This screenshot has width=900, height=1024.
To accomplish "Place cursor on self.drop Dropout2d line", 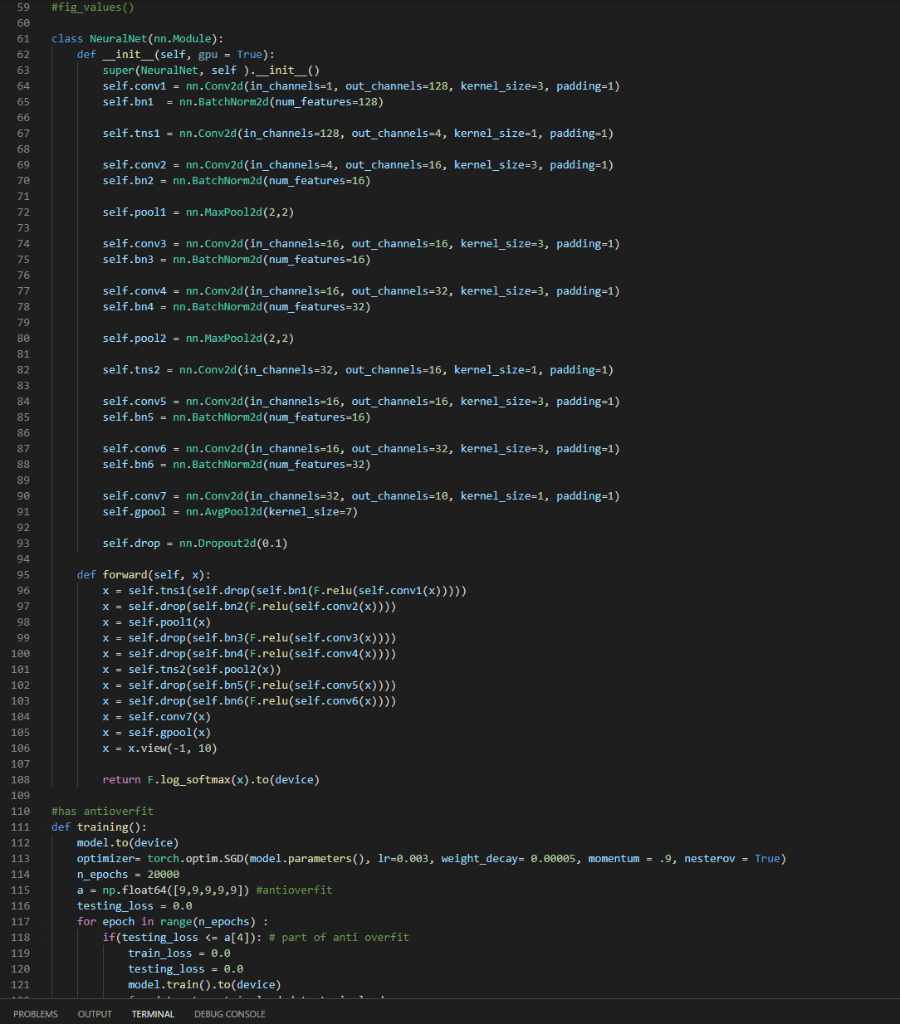I will (x=195, y=543).
